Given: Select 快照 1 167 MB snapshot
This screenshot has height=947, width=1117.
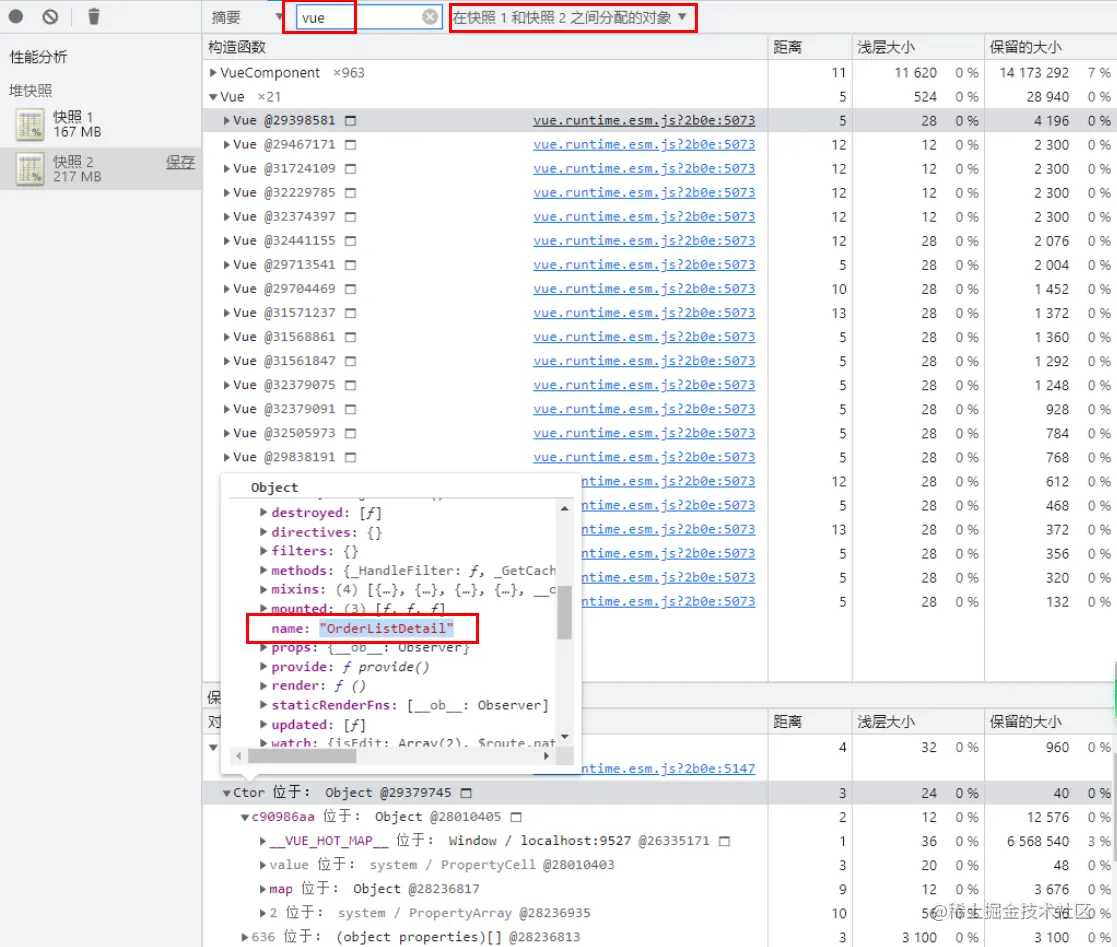Looking at the screenshot, I should click(x=100, y=124).
